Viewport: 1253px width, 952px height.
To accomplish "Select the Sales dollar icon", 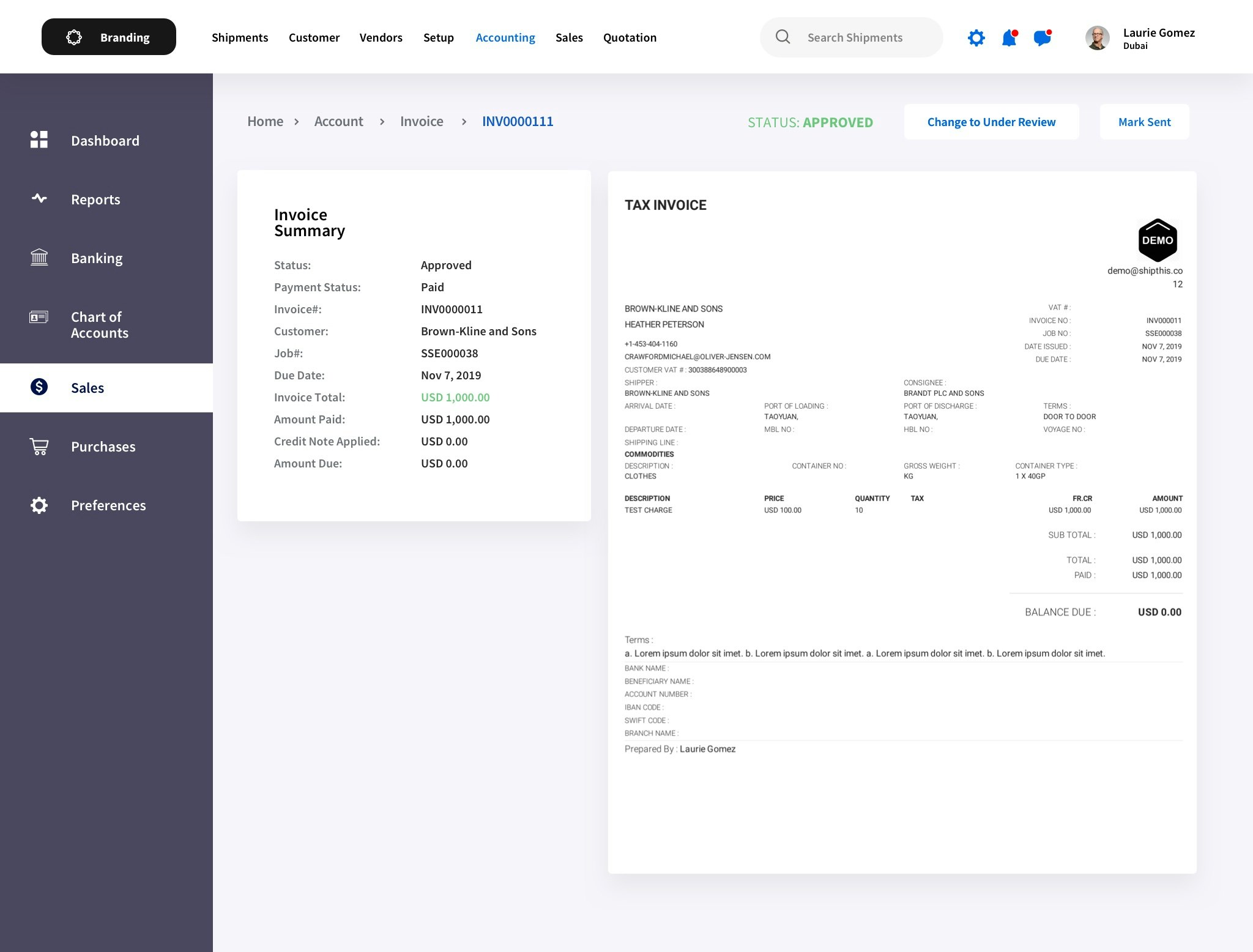I will 39,387.
